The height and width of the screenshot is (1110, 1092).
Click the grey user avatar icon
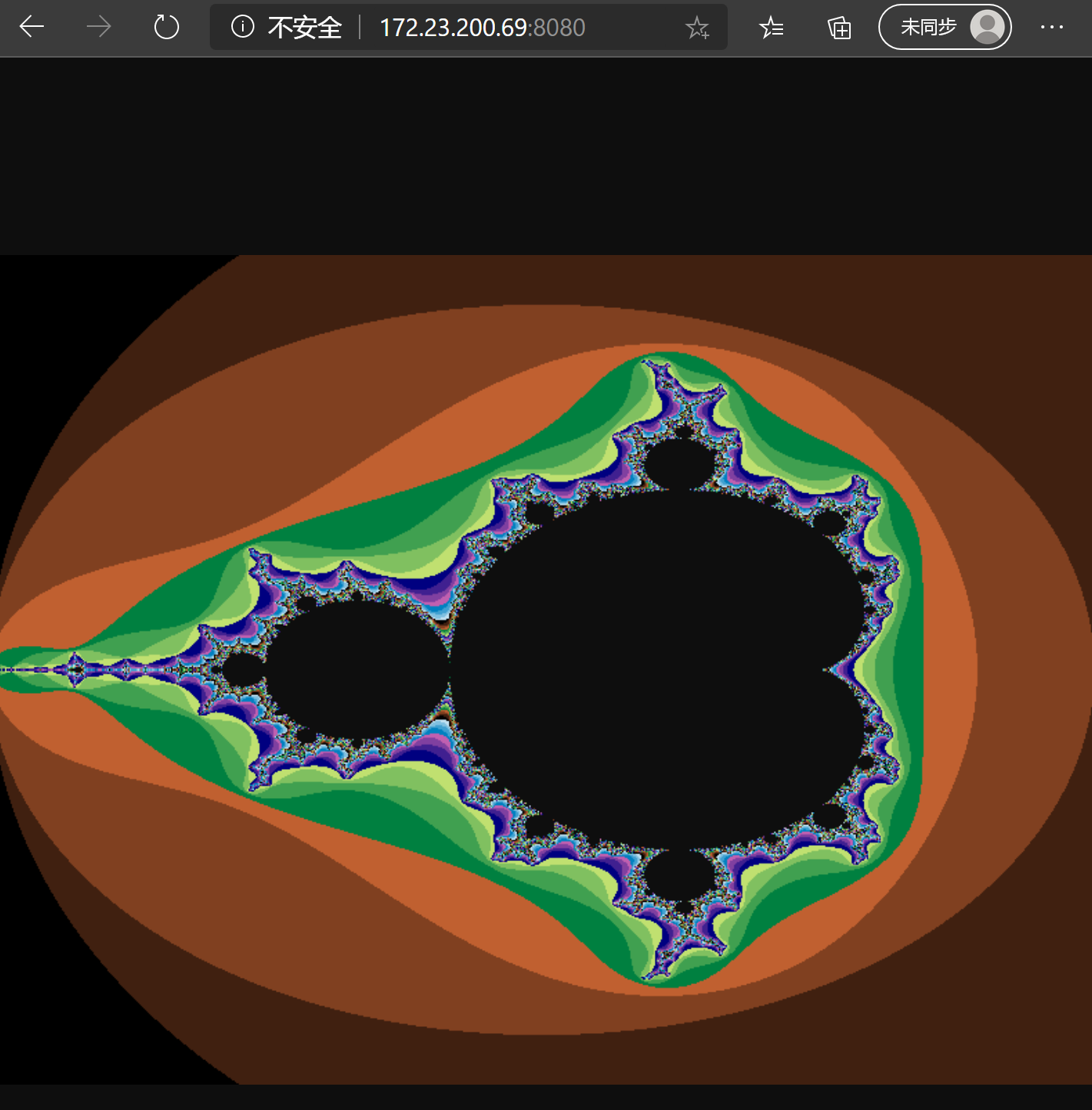[x=987, y=28]
